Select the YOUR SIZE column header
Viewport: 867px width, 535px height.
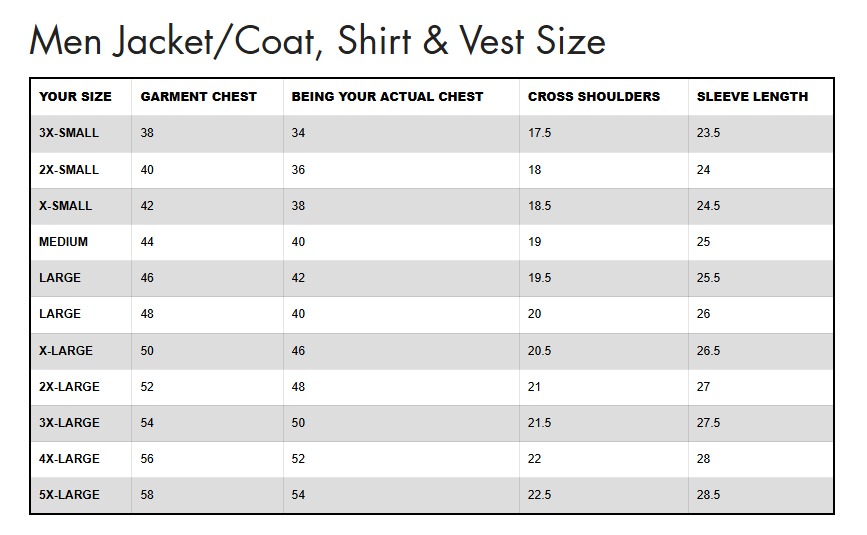(x=75, y=97)
